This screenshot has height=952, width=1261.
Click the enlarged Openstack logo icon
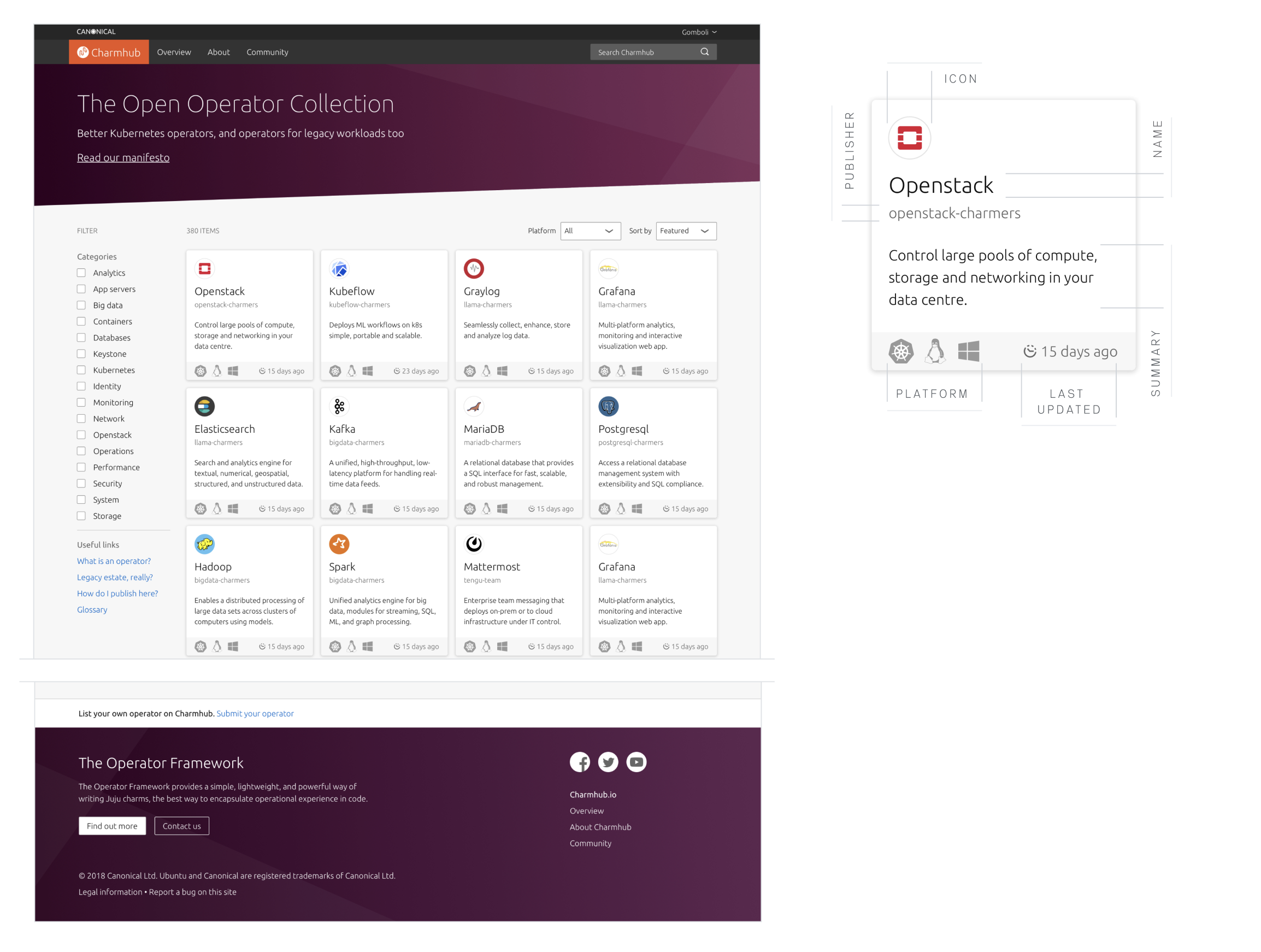click(910, 138)
